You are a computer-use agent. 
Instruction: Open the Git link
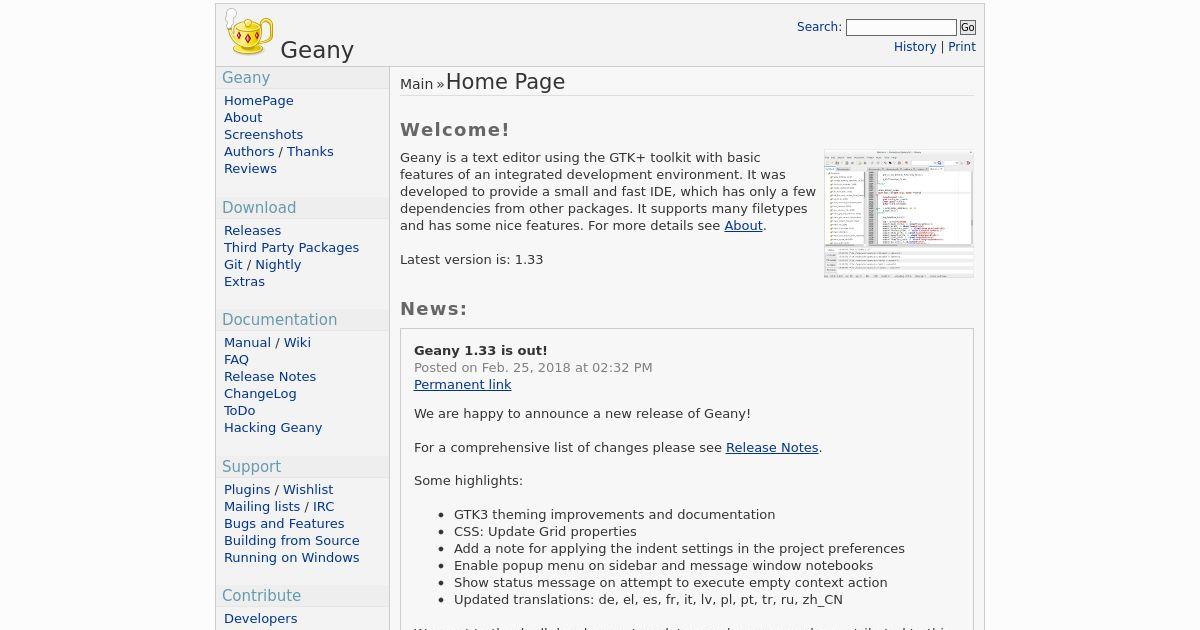233,265
